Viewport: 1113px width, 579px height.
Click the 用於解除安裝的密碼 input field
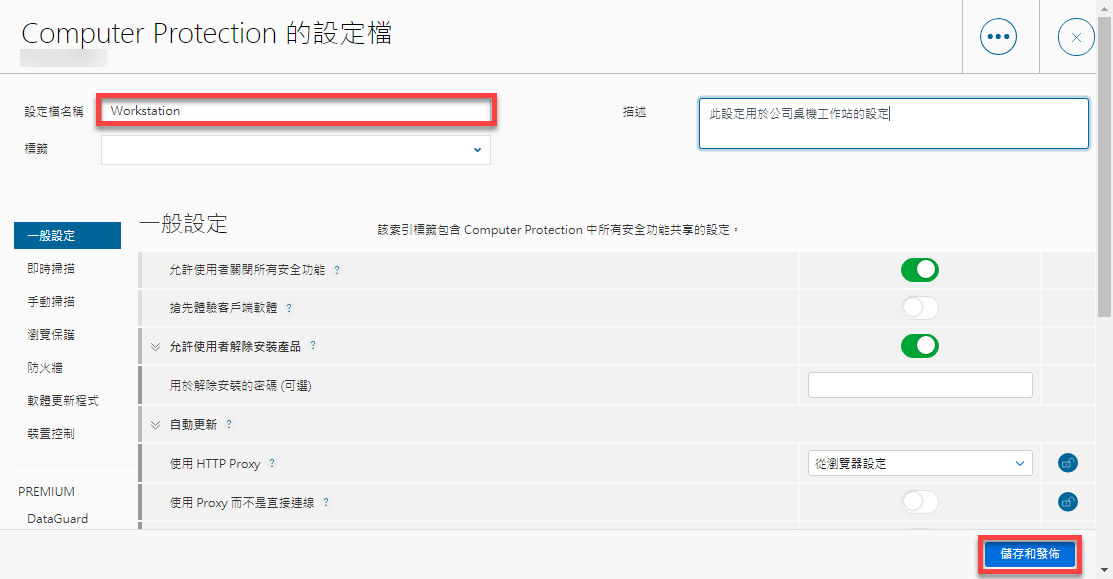(919, 385)
